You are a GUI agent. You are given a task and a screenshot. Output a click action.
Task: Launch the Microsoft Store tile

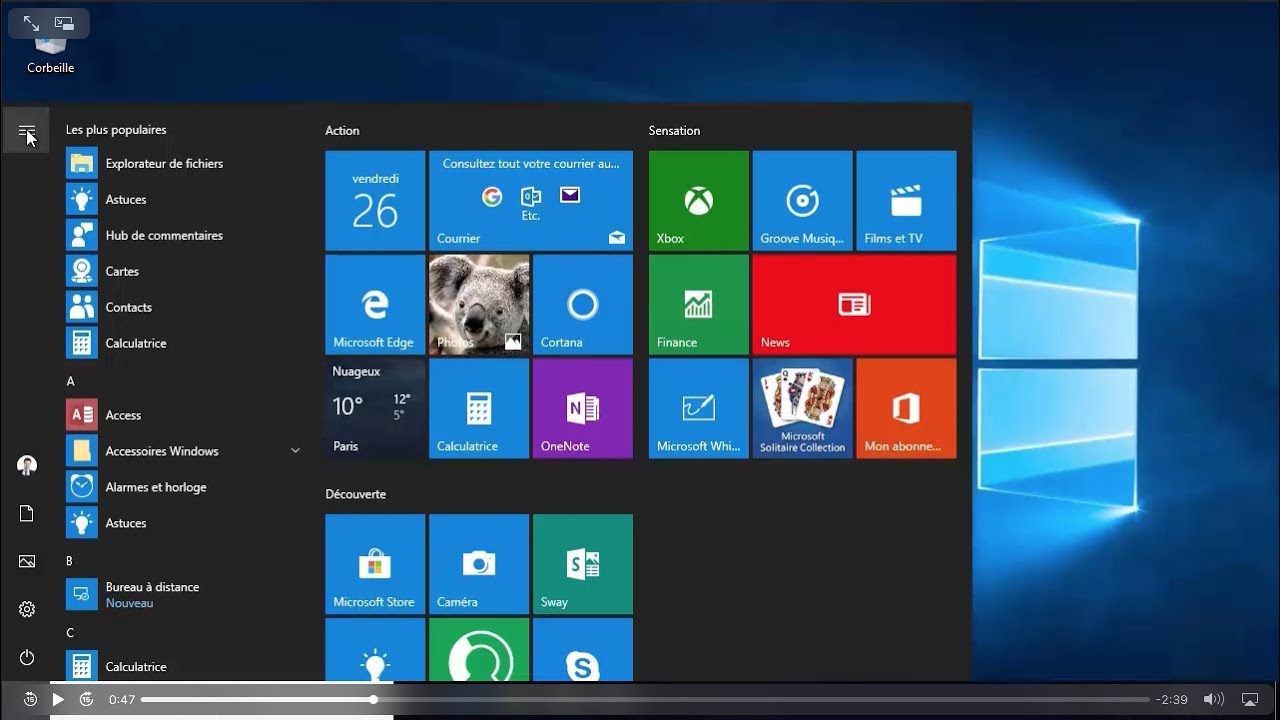(x=375, y=564)
